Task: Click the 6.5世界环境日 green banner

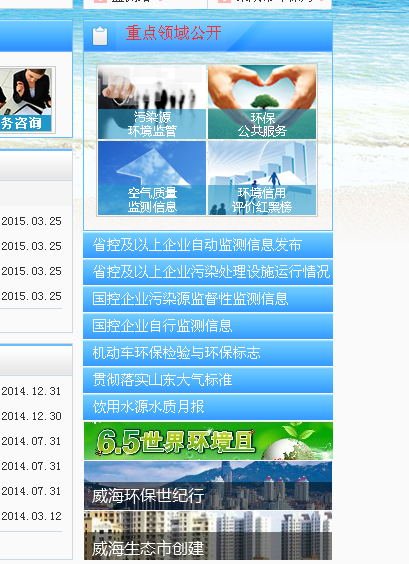Action: click(208, 441)
